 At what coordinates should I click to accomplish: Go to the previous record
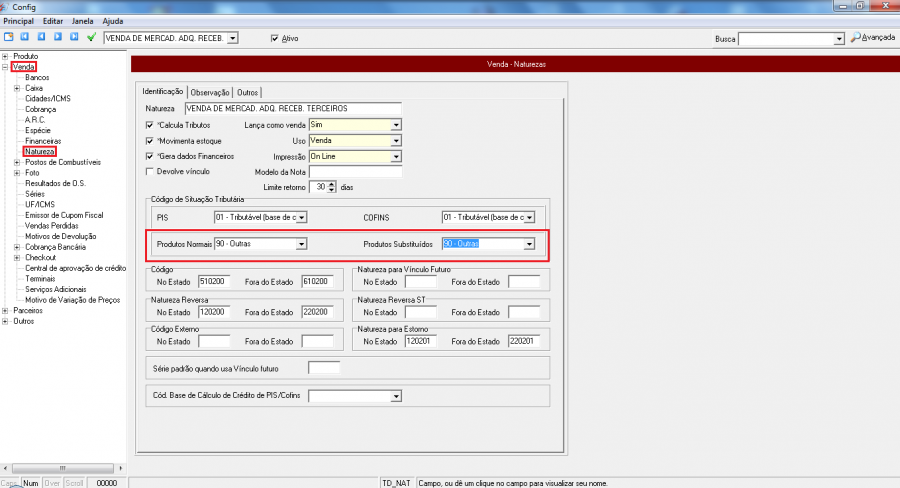coord(41,38)
